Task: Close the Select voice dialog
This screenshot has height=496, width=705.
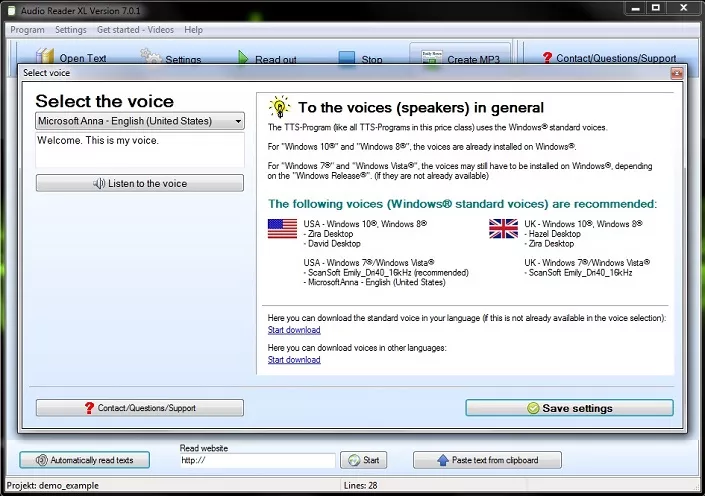Action: [x=676, y=73]
